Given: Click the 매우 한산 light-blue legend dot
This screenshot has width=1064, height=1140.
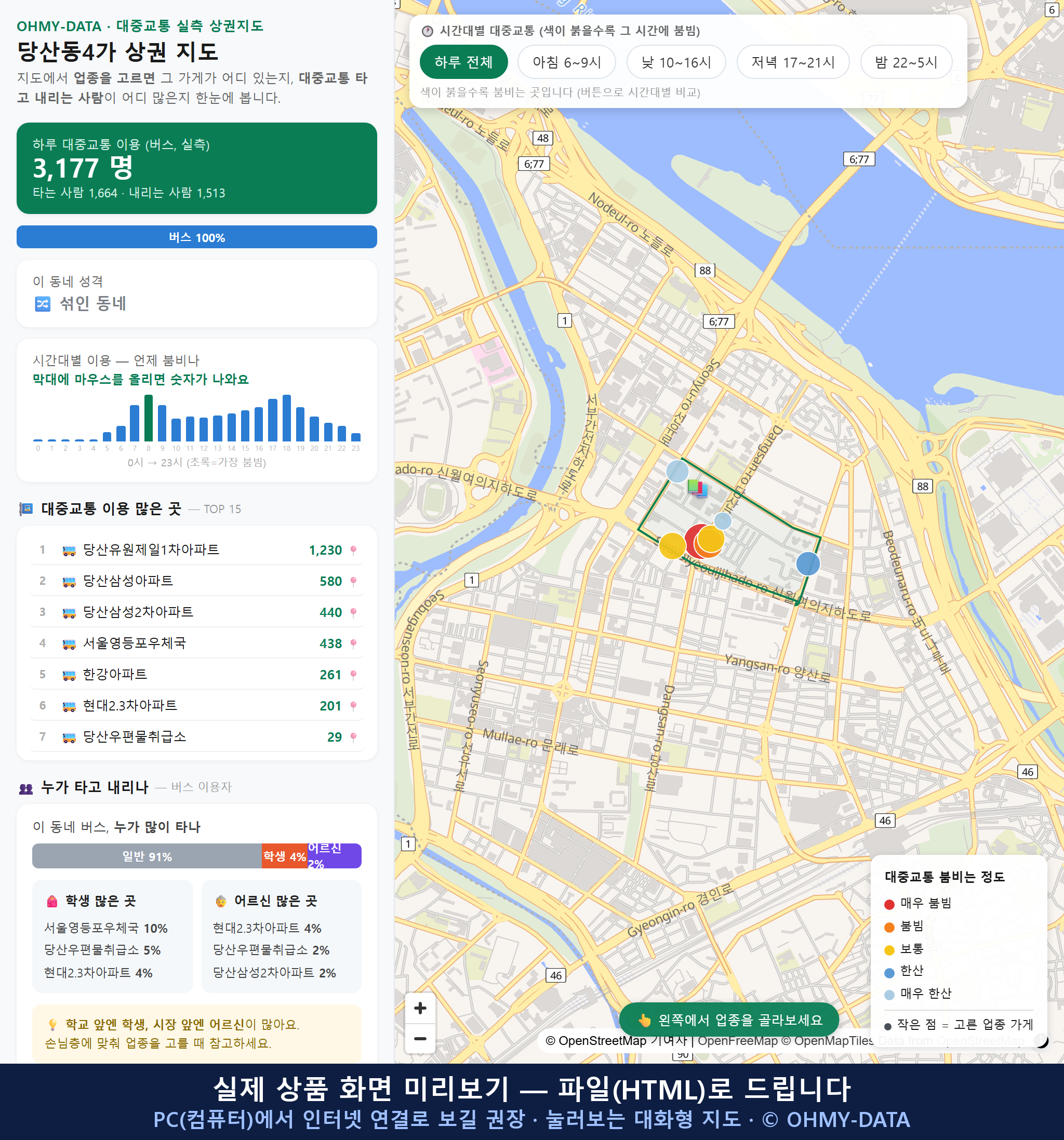Looking at the screenshot, I should pos(889,995).
